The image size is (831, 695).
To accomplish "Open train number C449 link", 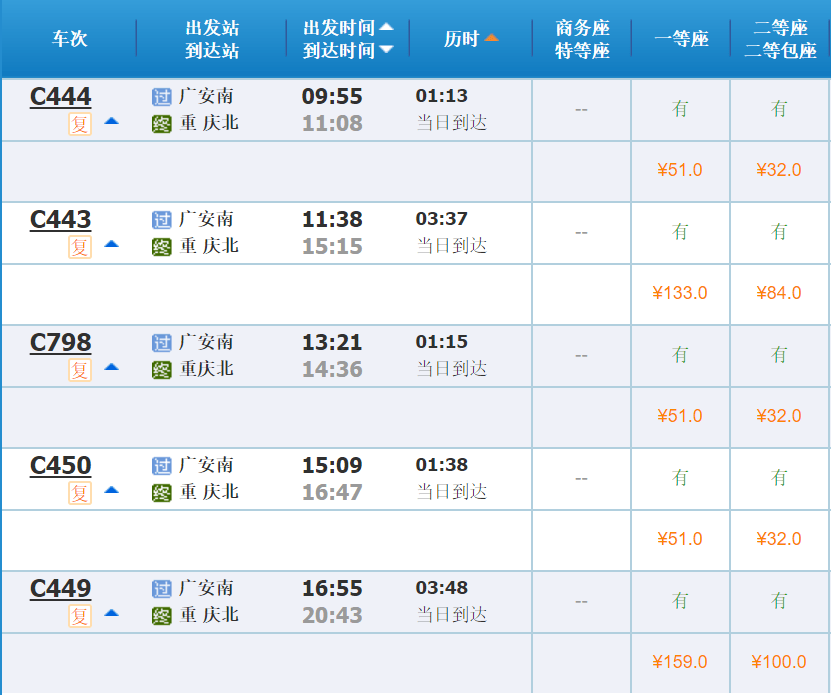I will tap(60, 589).
